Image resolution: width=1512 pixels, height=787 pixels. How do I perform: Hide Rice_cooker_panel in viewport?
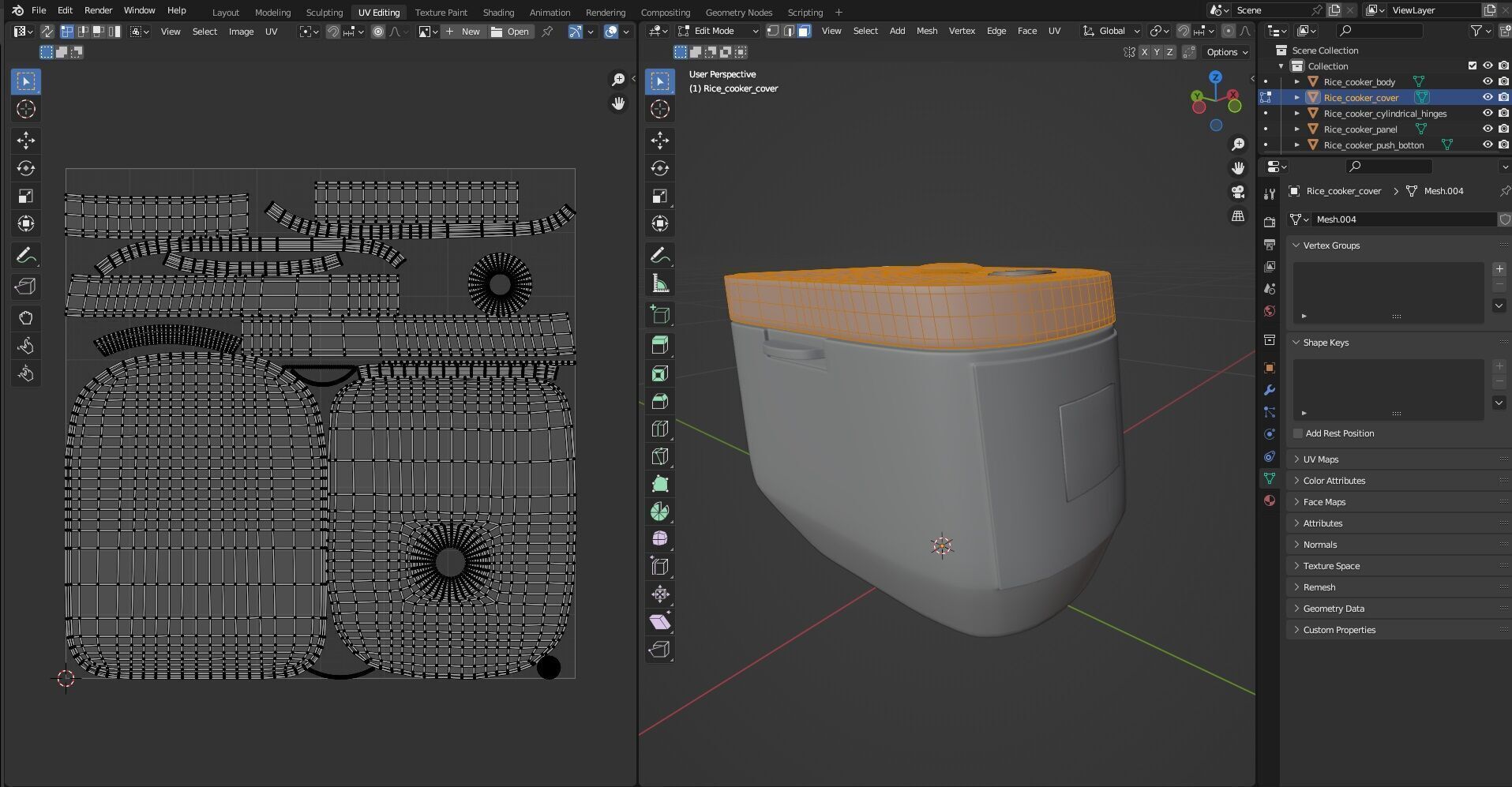[x=1488, y=129]
